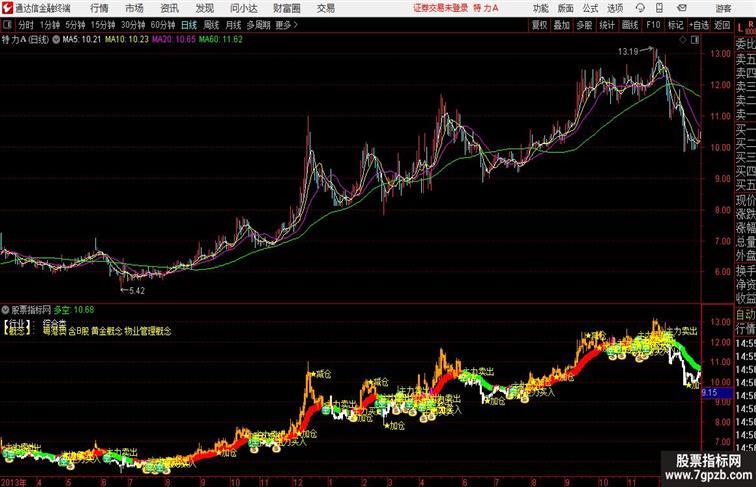Open the main chart indicator dropdown arrow
This screenshot has width=756, height=487.
click(56, 40)
